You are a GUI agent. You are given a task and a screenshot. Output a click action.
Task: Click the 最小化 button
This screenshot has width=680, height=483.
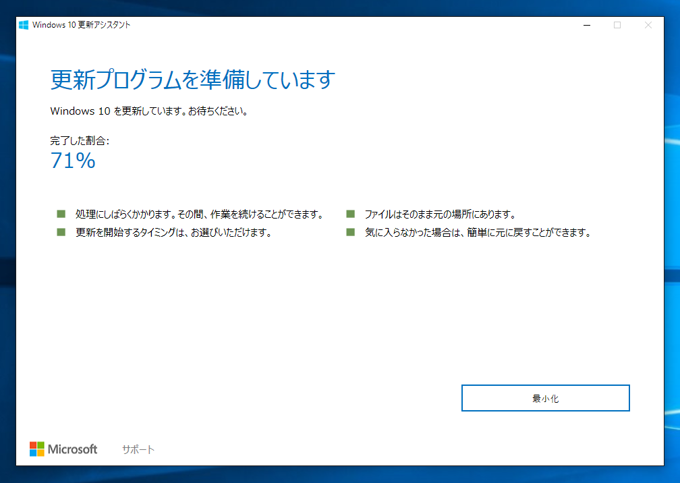pos(545,398)
